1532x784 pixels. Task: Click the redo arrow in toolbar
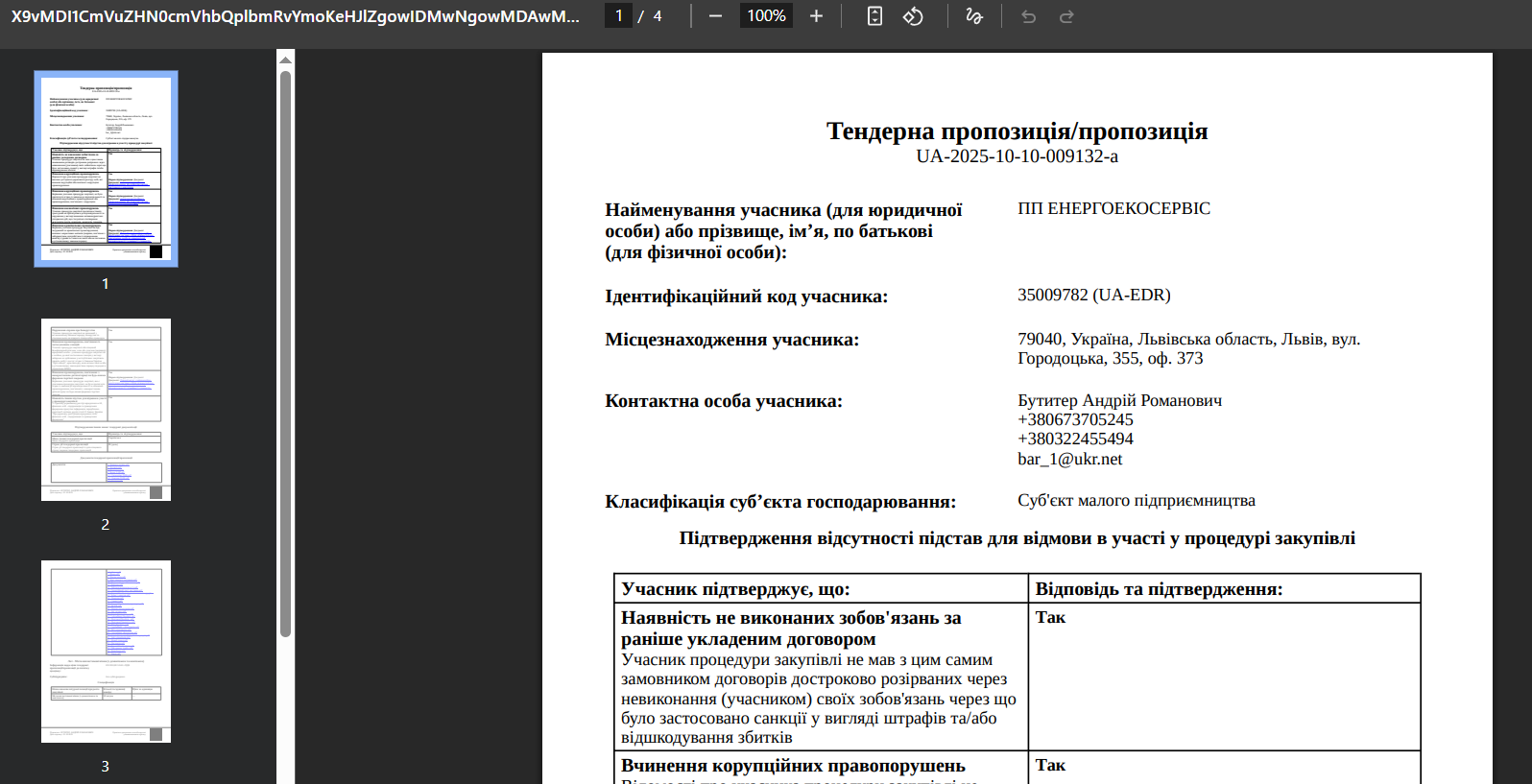[1066, 16]
